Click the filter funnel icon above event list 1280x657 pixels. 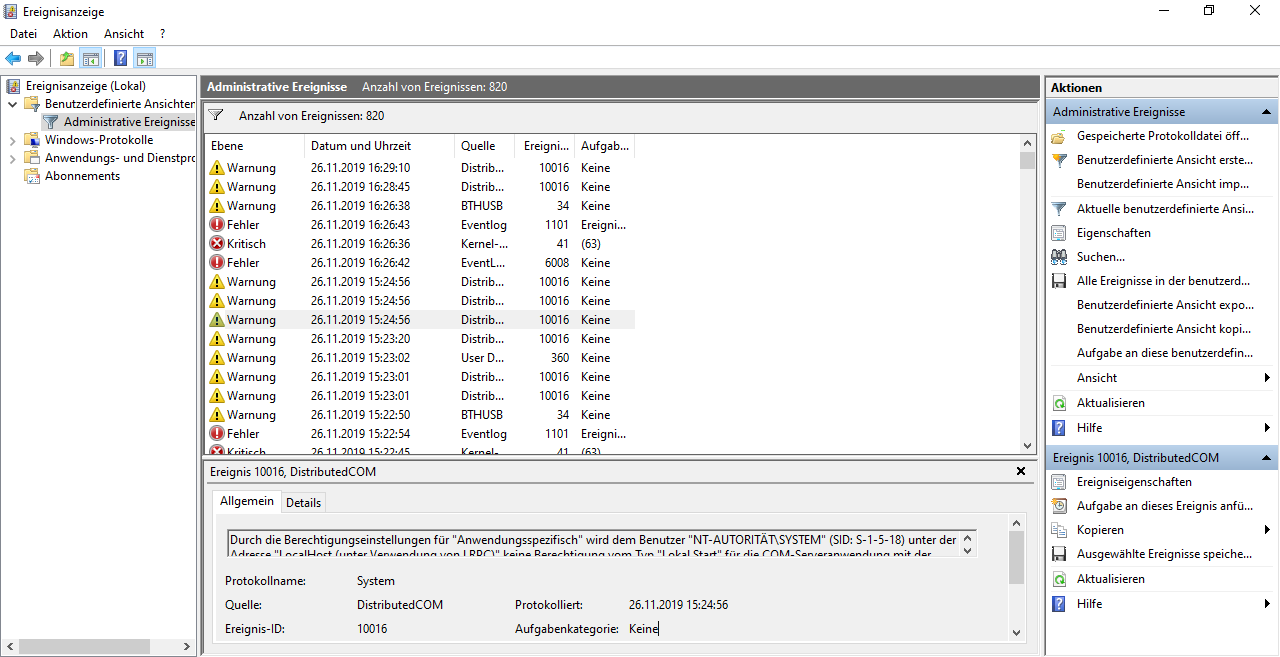point(216,116)
